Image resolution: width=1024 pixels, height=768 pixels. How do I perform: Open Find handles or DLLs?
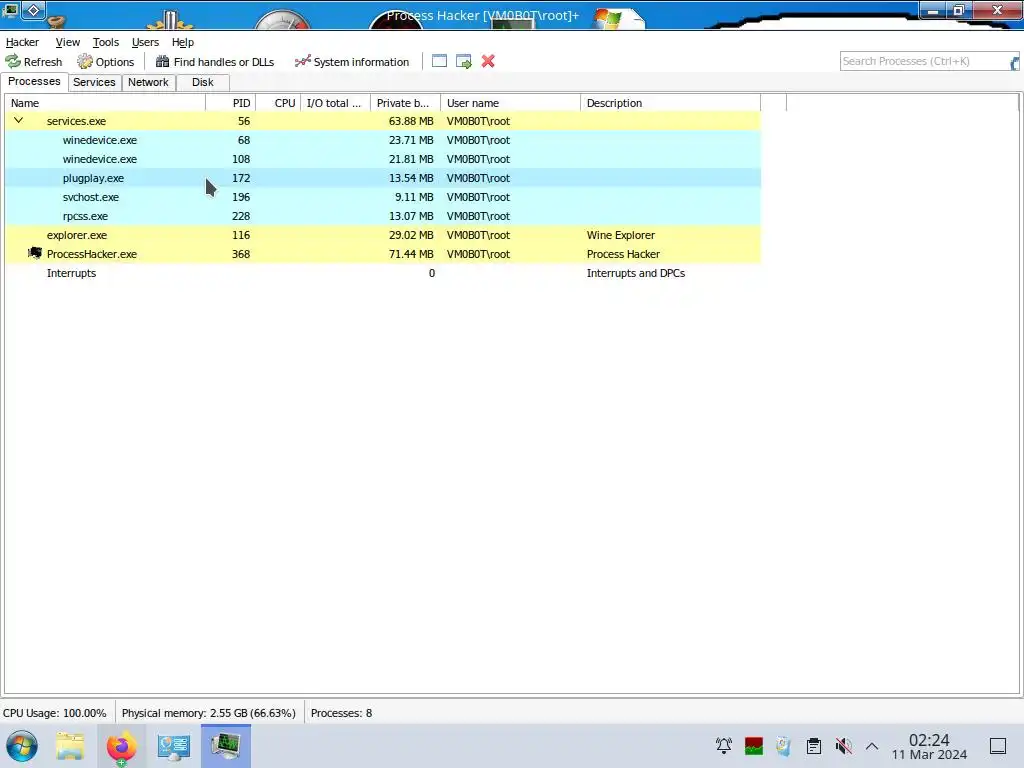[x=215, y=61]
